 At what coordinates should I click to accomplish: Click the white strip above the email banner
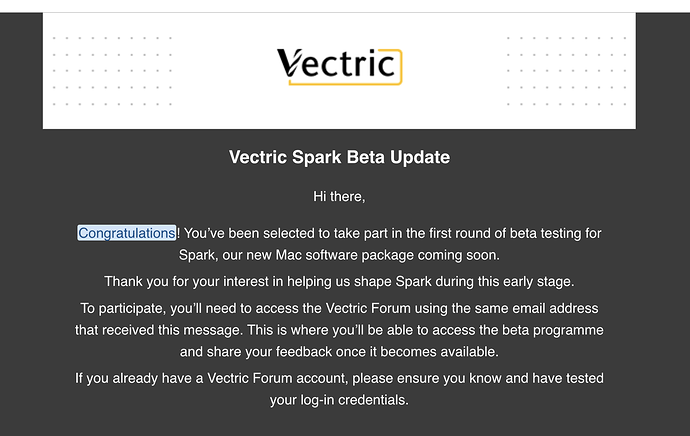tap(345, 6)
